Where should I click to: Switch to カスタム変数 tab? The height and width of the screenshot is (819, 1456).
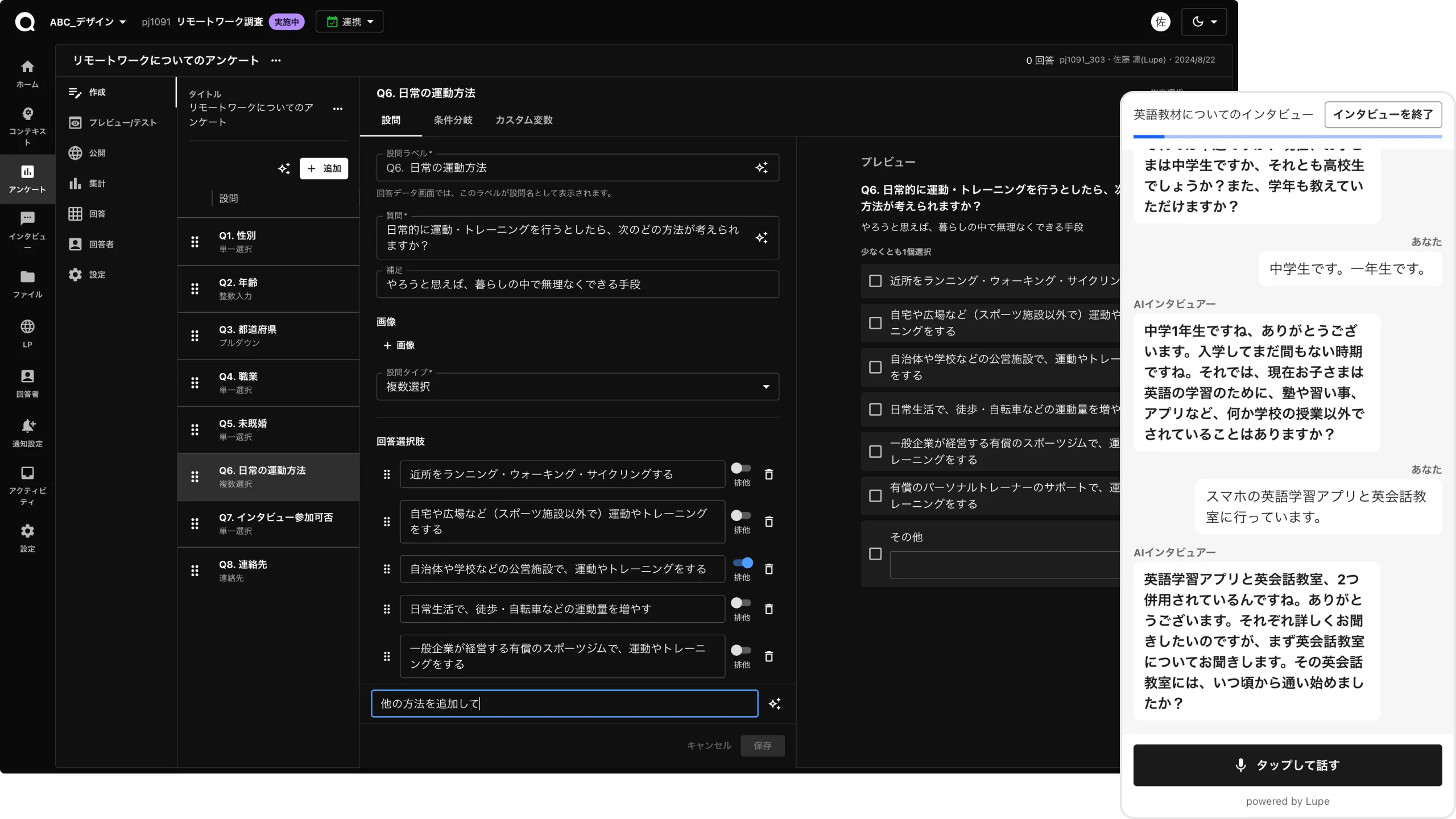(523, 121)
